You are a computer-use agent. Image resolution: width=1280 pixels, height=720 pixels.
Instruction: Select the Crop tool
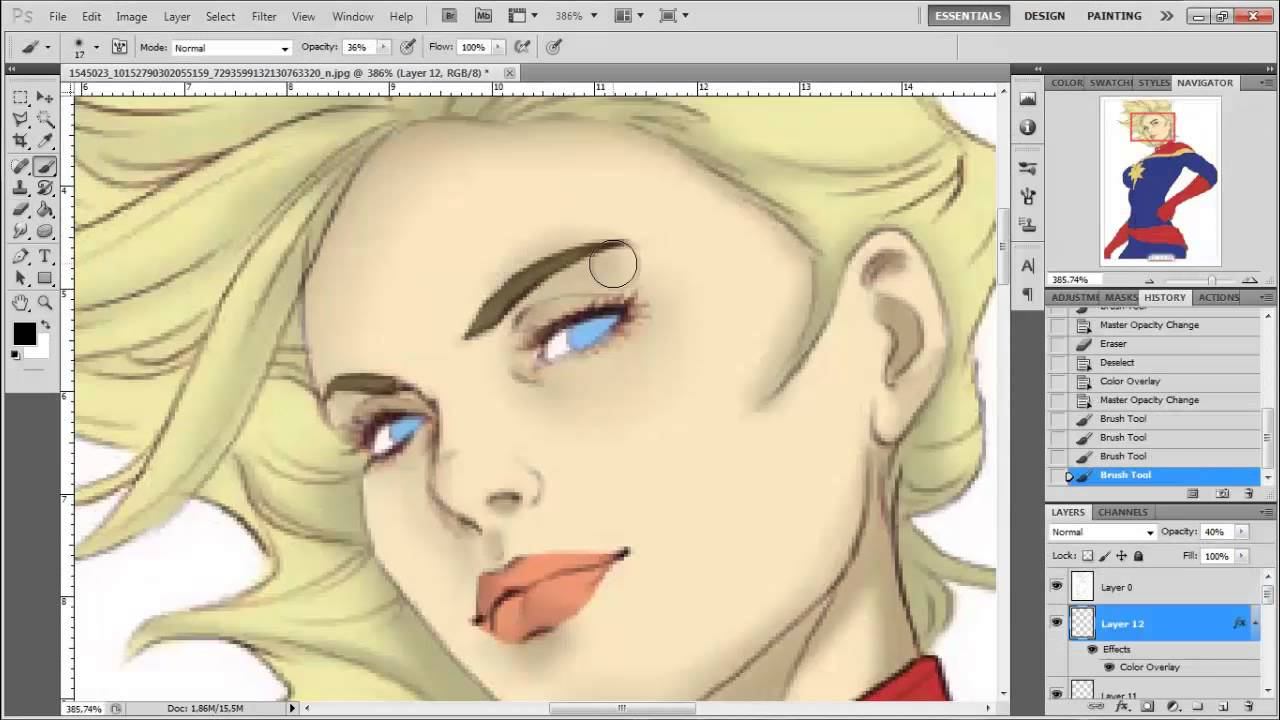(x=20, y=141)
